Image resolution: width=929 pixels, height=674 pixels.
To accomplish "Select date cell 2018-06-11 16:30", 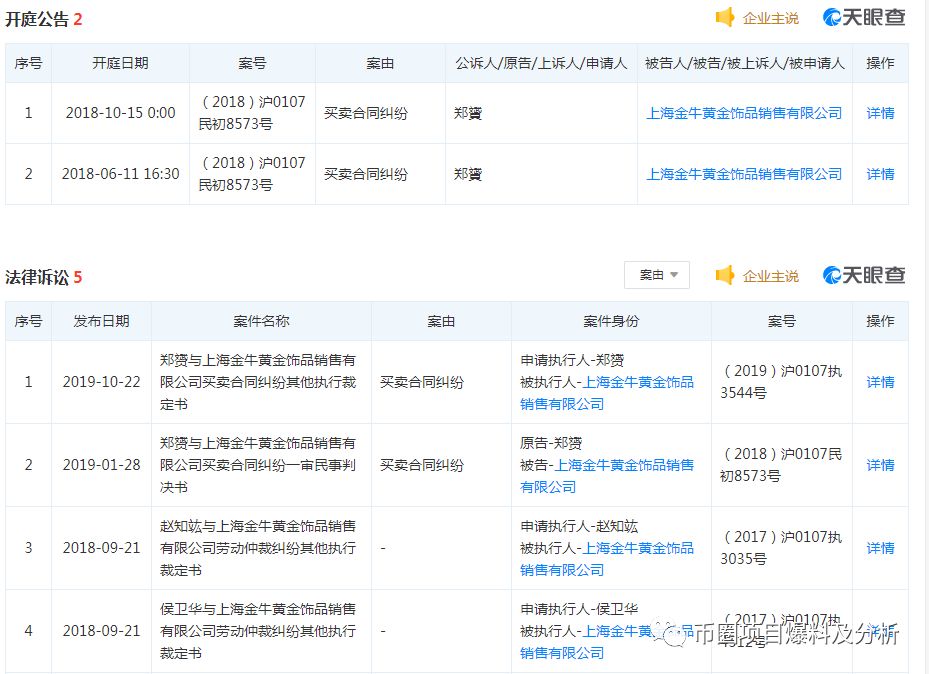I will coord(120,174).
